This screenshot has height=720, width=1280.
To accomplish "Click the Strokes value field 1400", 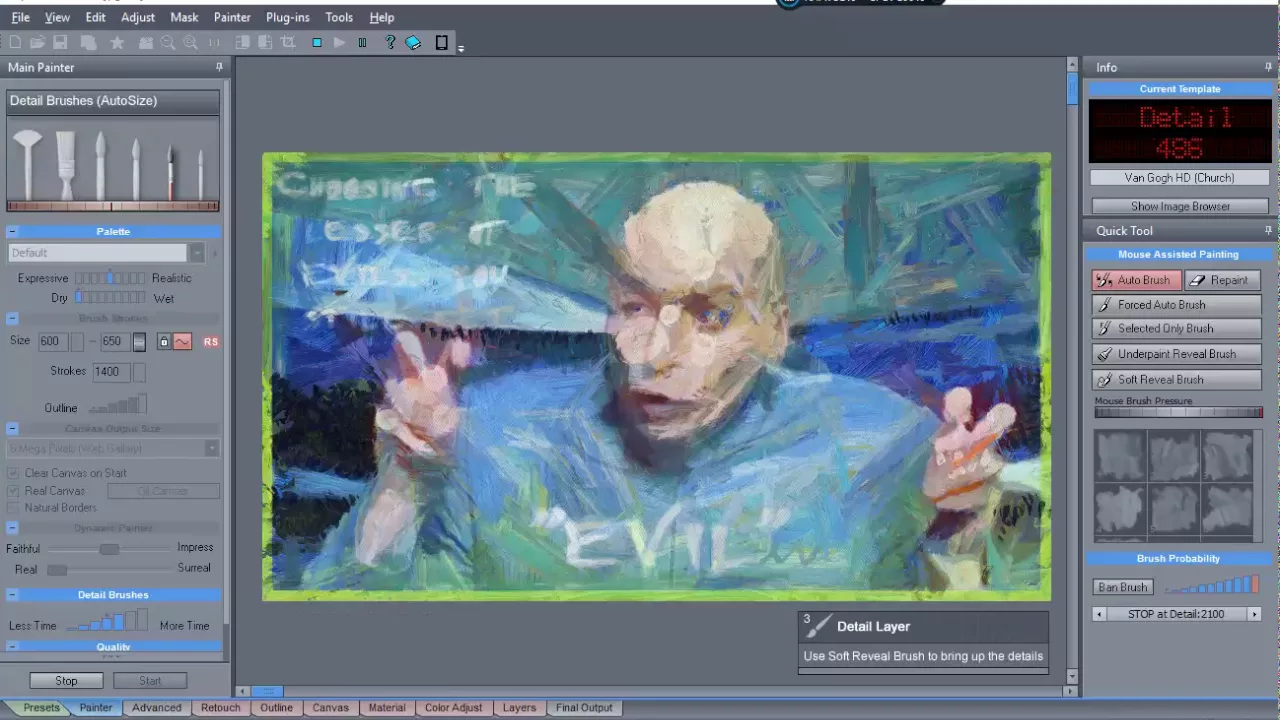I will click(111, 371).
